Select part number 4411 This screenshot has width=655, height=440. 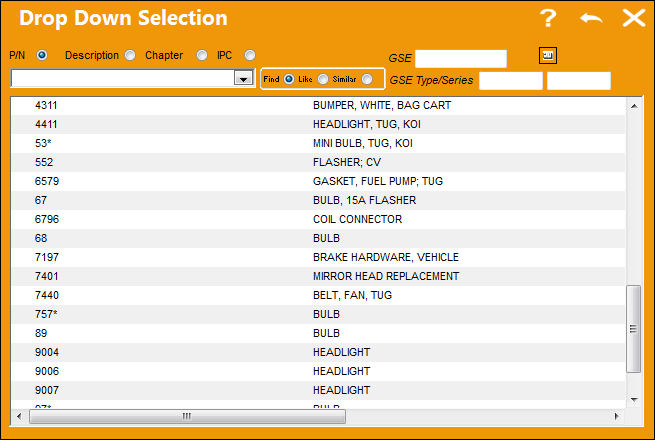coord(46,125)
